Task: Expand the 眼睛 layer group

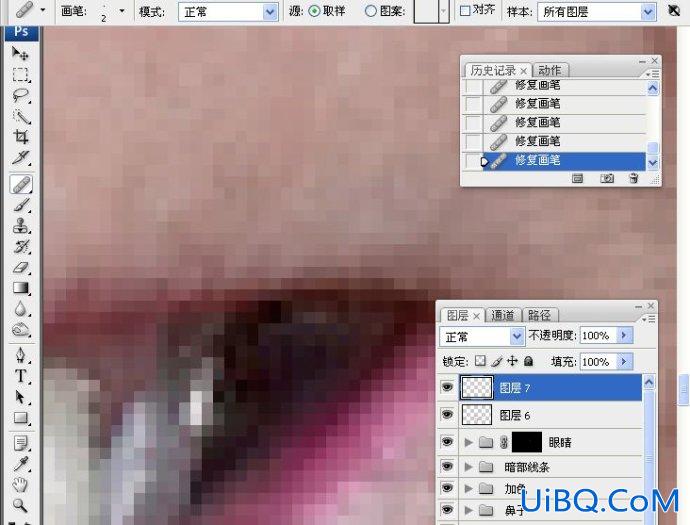Action: click(469, 442)
